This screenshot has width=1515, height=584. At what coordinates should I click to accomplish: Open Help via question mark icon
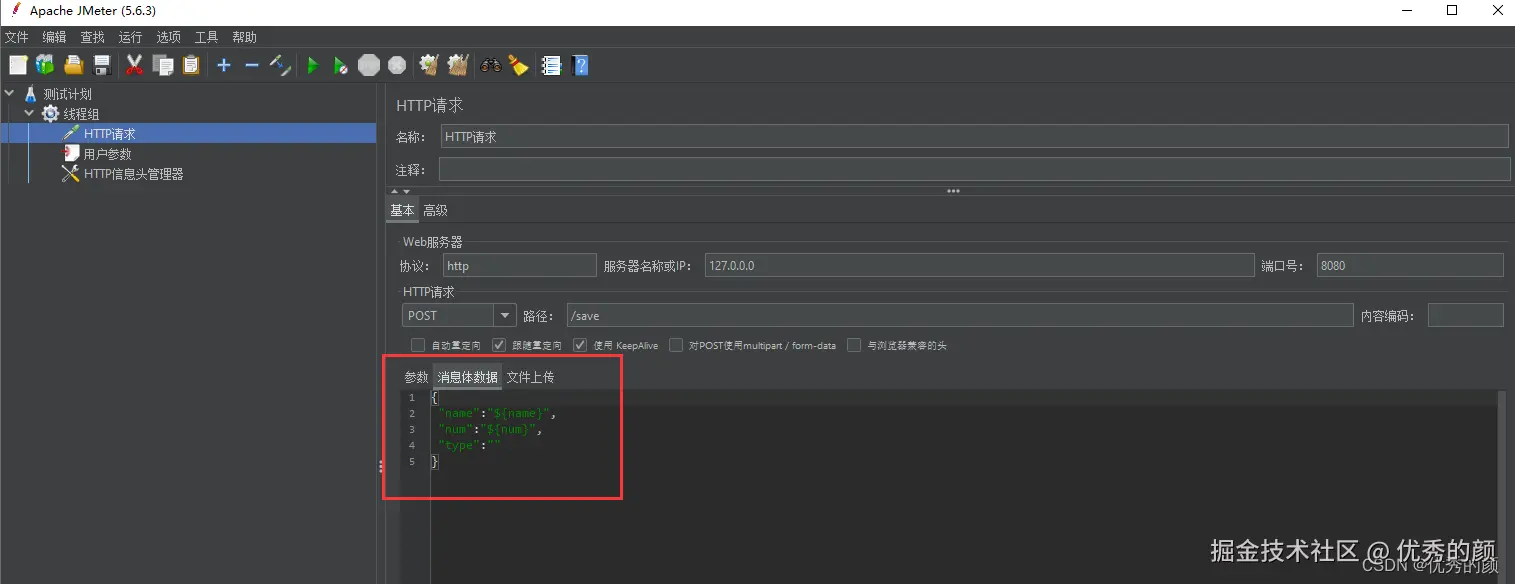pos(580,65)
